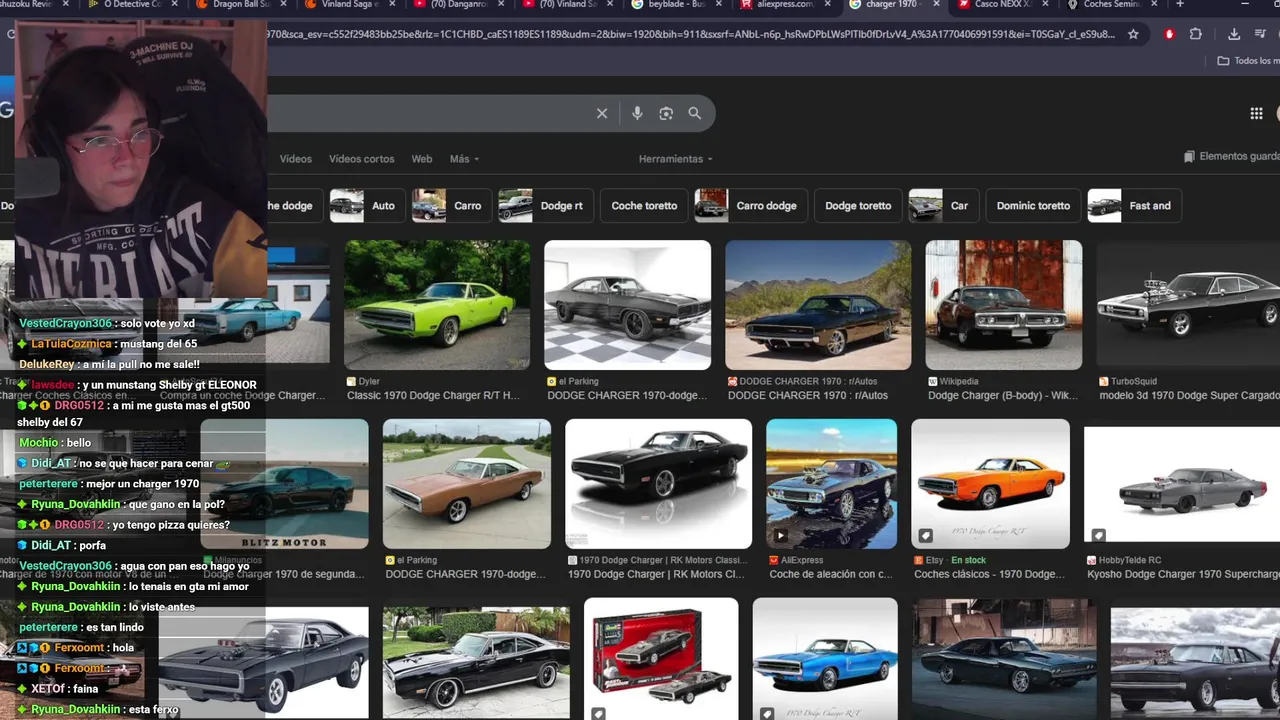Clear the search box with the X icon

pyautogui.click(x=602, y=114)
